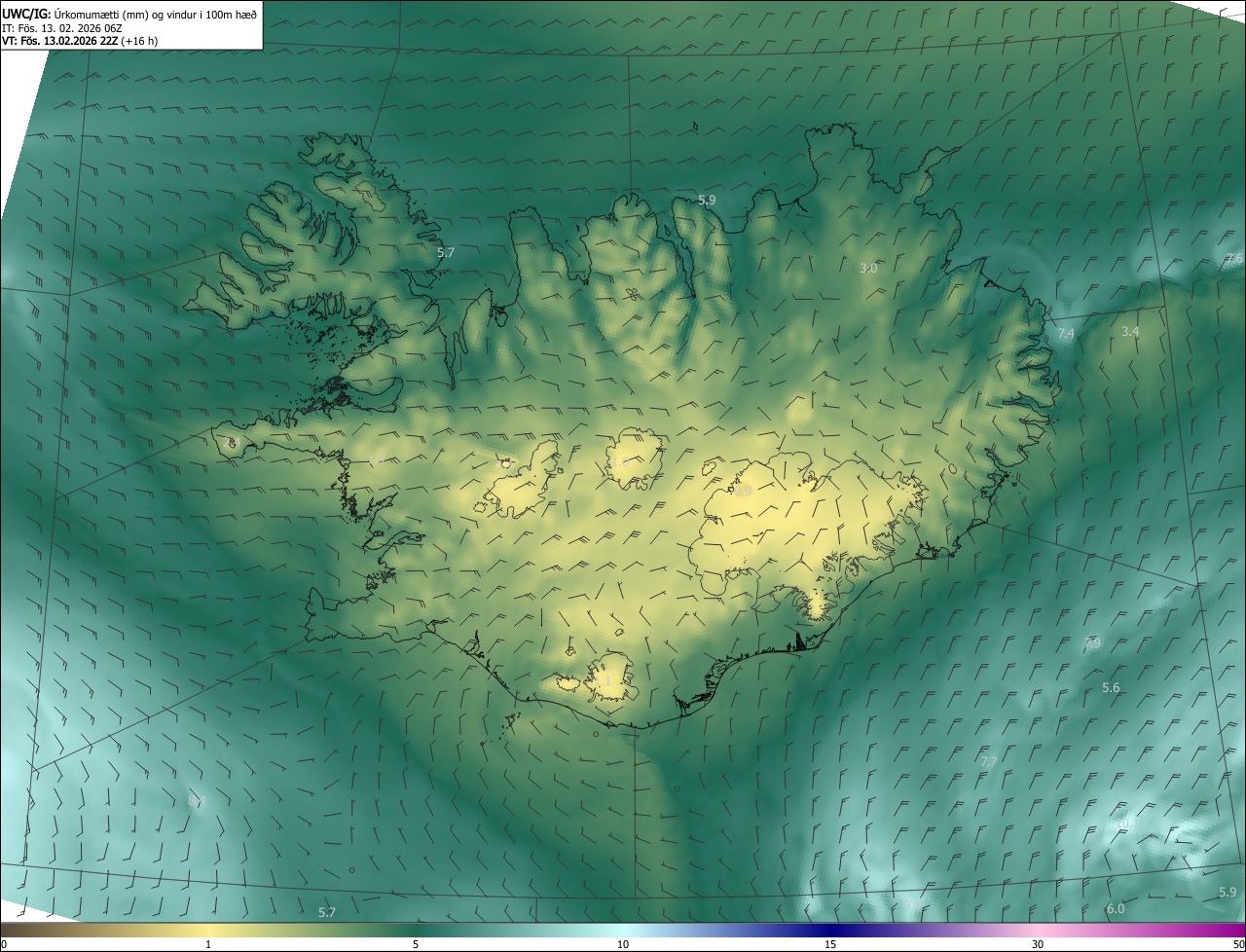Screen dimensions: 1246x952
Task: Select the 7.4 value off the east coast
Action: click(1066, 334)
